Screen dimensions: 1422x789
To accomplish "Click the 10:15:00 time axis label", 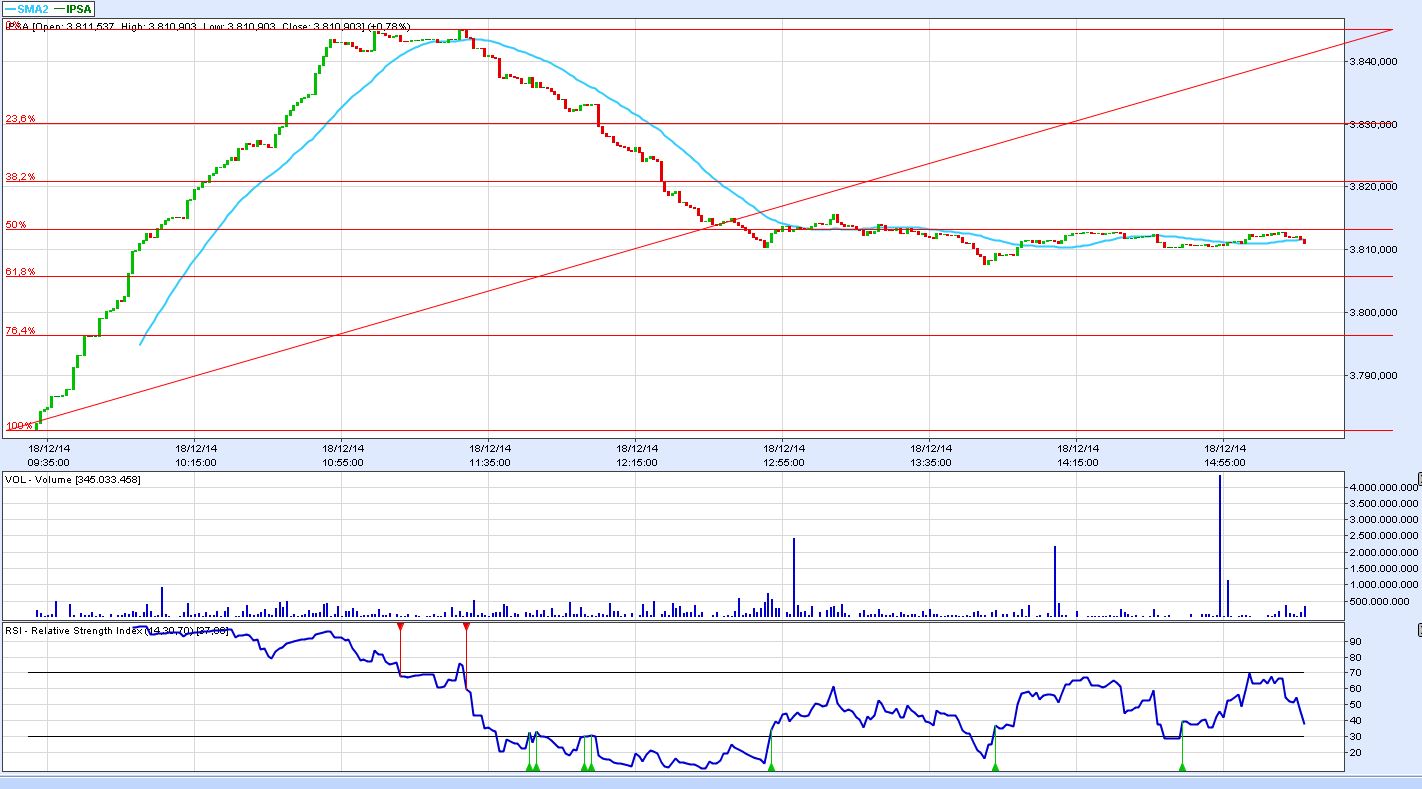I will [x=195, y=462].
